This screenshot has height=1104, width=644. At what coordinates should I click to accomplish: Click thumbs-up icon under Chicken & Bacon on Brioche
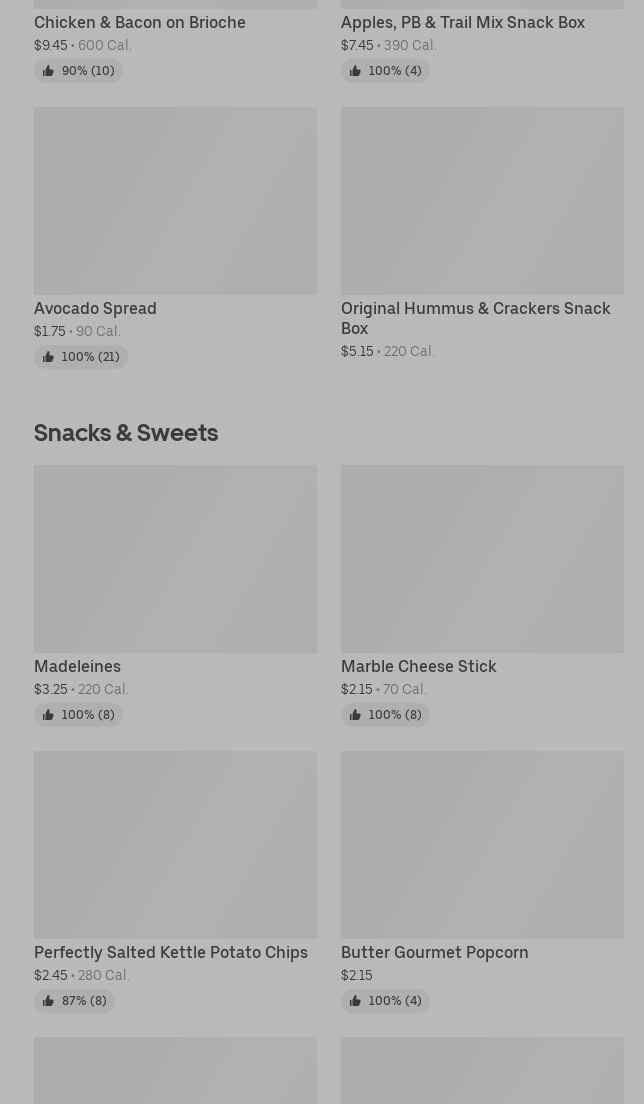click(48, 71)
